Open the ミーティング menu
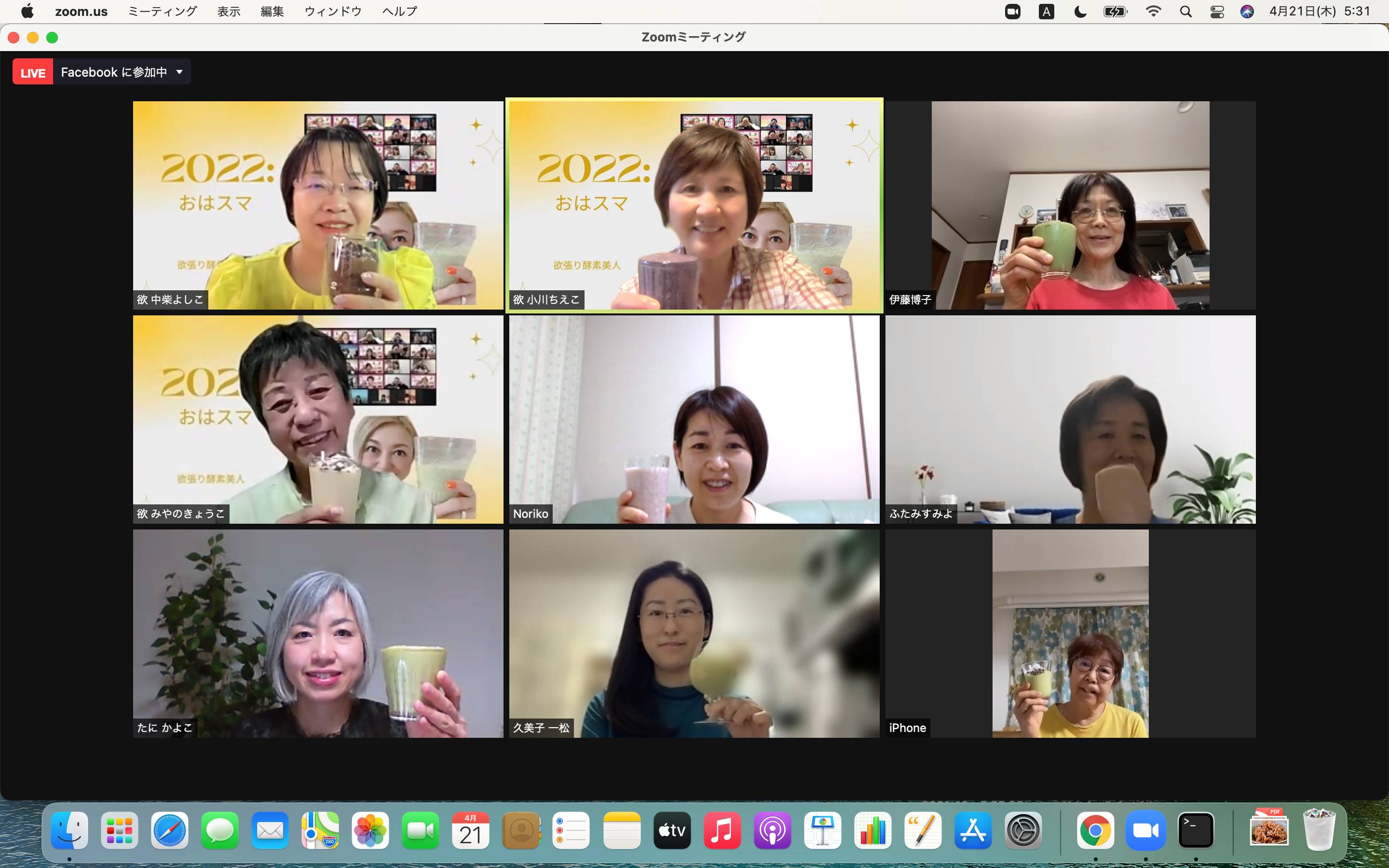Screen dimensions: 1389x868 coord(162,12)
